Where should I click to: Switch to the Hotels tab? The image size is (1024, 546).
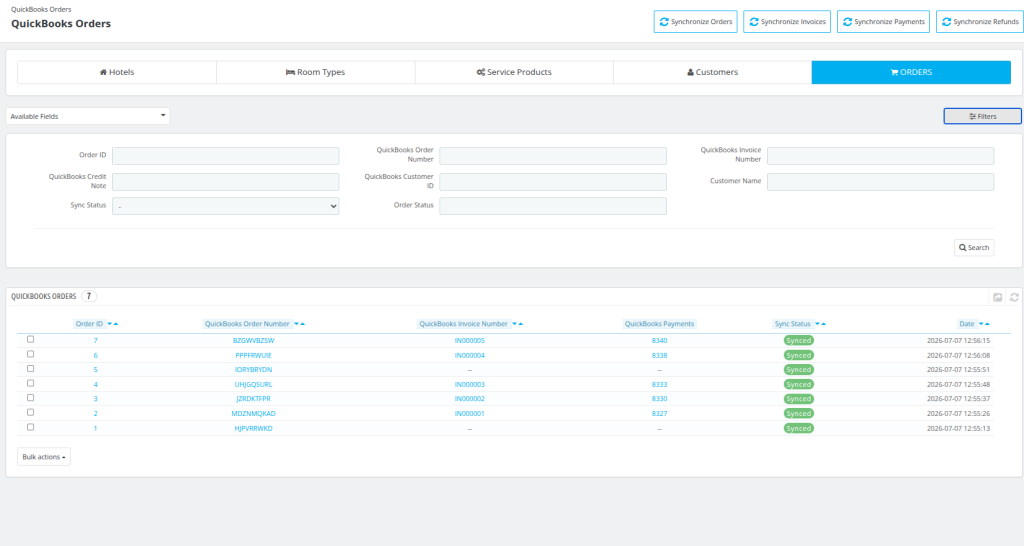(x=117, y=72)
